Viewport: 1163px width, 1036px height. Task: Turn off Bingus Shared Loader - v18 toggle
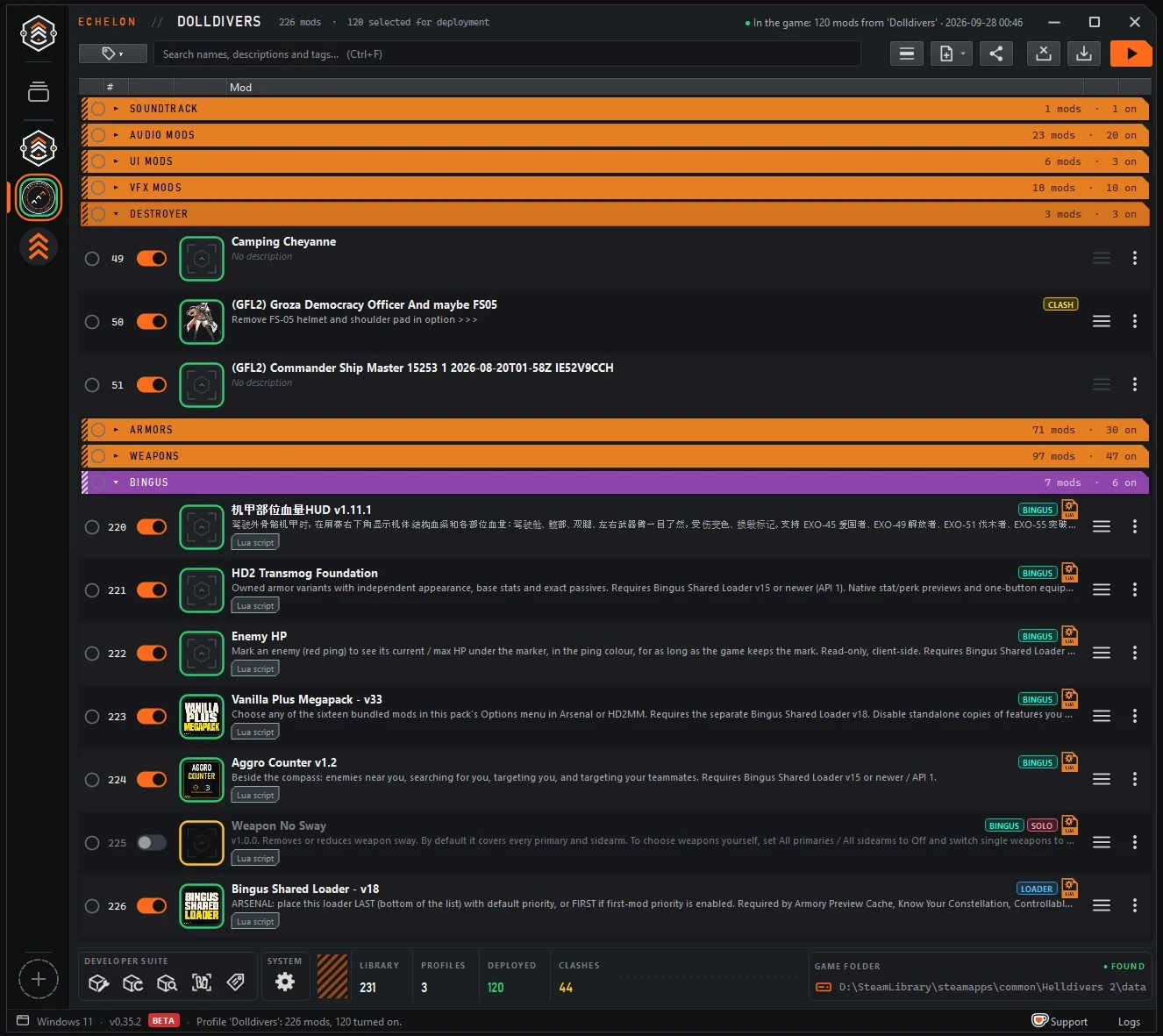[x=152, y=906]
